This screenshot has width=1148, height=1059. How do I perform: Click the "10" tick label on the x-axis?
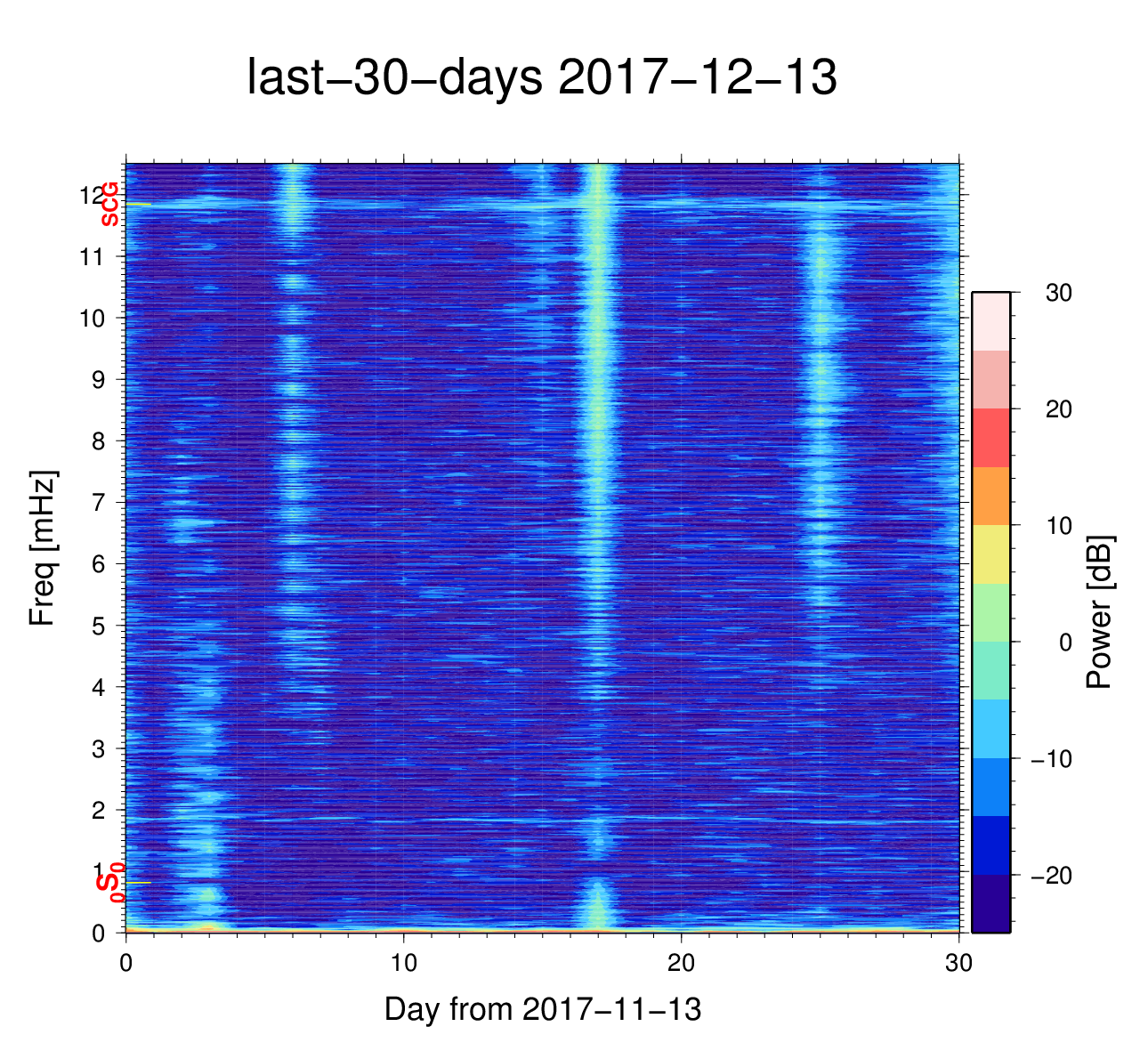[x=403, y=963]
